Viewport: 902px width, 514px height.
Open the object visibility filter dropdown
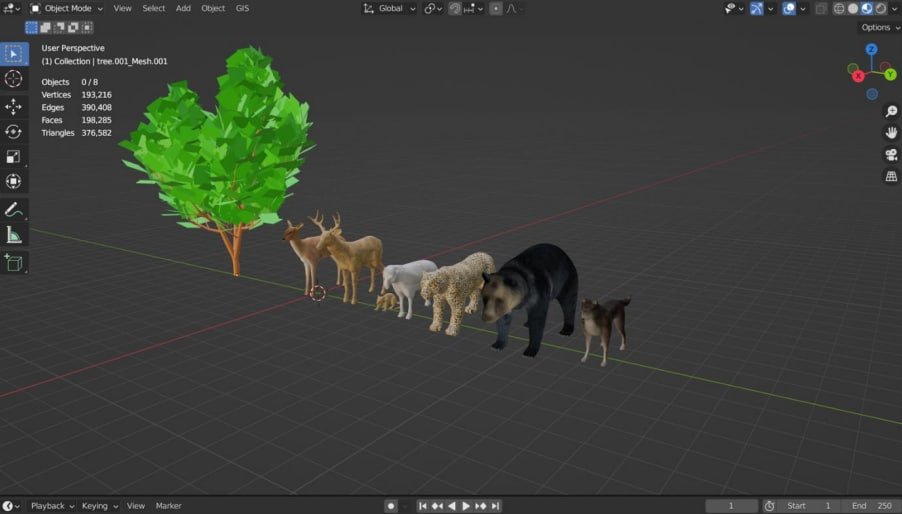point(735,9)
